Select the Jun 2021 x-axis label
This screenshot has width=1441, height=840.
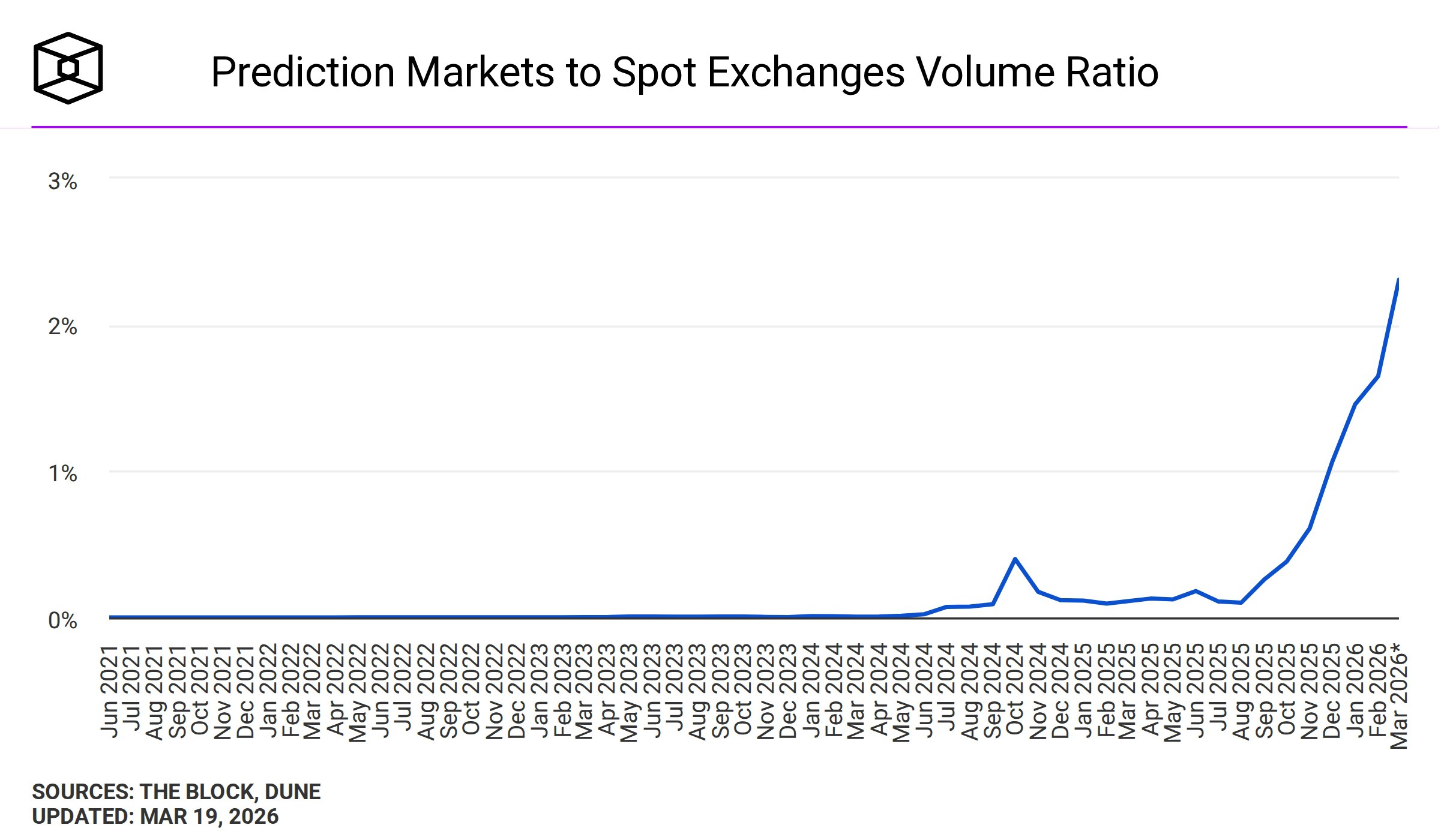click(x=109, y=690)
